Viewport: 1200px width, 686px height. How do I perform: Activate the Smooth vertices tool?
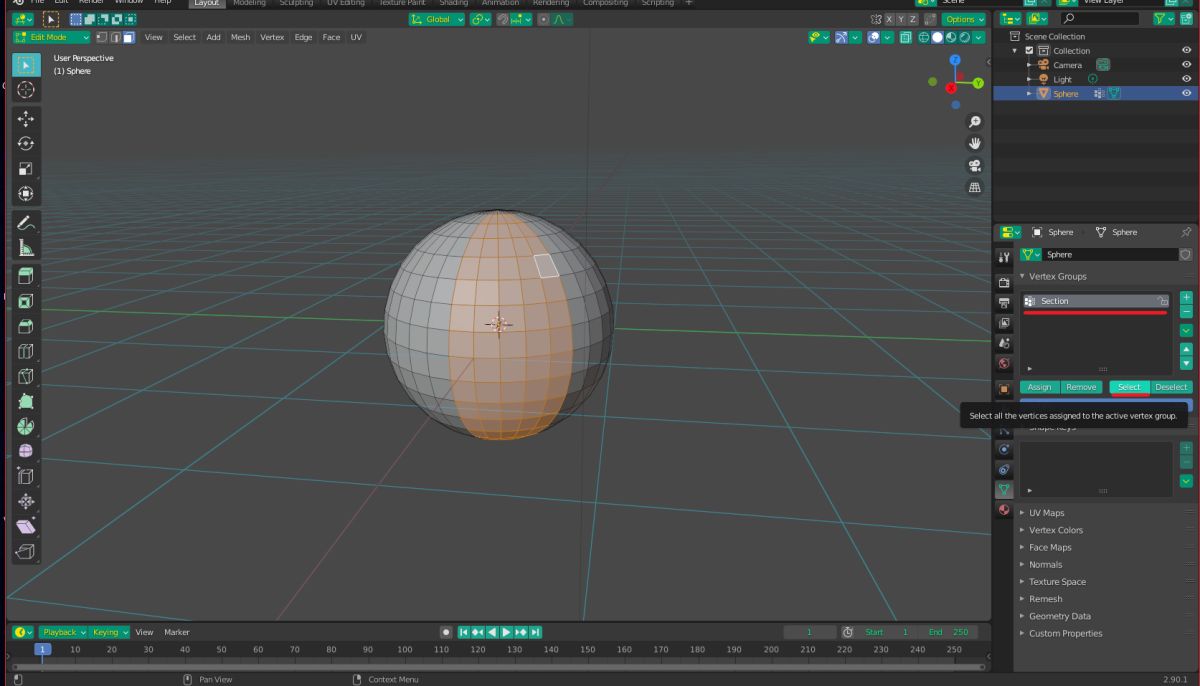26,451
